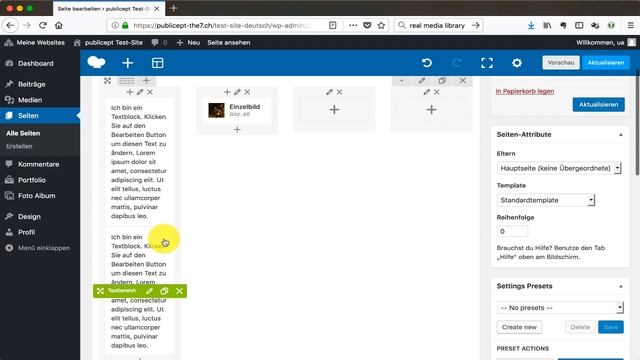Edit the Textbereich element pencil icon
This screenshot has width=640, height=360.
[x=149, y=291]
